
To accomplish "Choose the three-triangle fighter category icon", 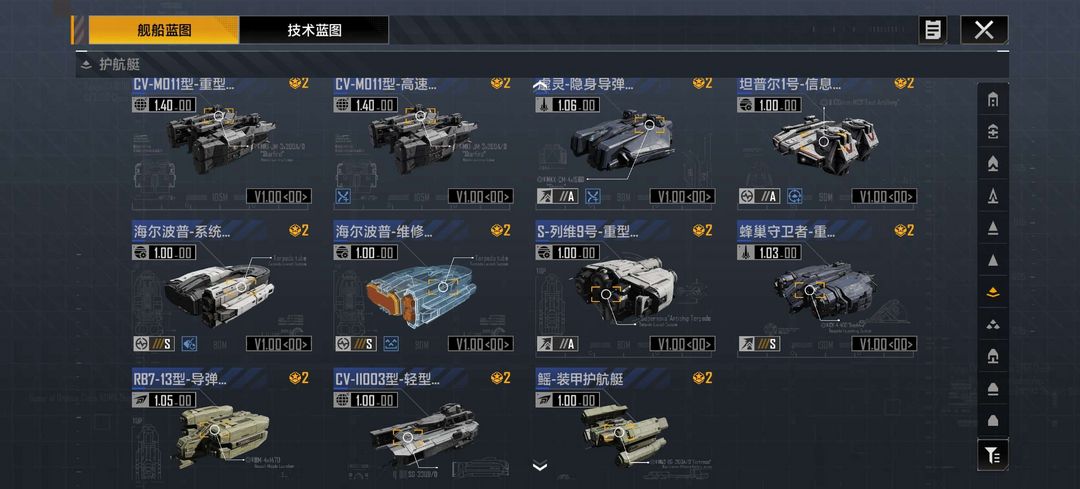I will 993,324.
